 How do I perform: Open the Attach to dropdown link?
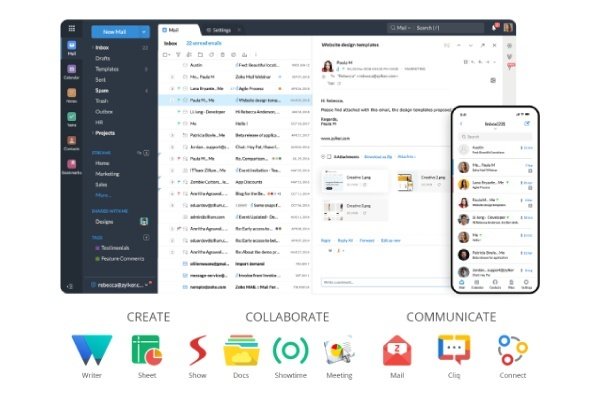click(x=406, y=157)
